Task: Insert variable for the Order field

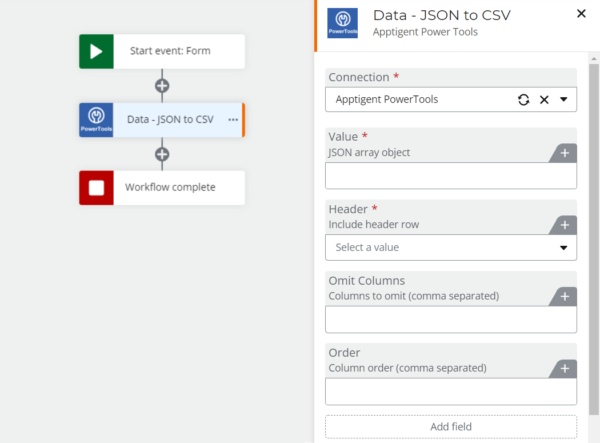Action: [564, 369]
